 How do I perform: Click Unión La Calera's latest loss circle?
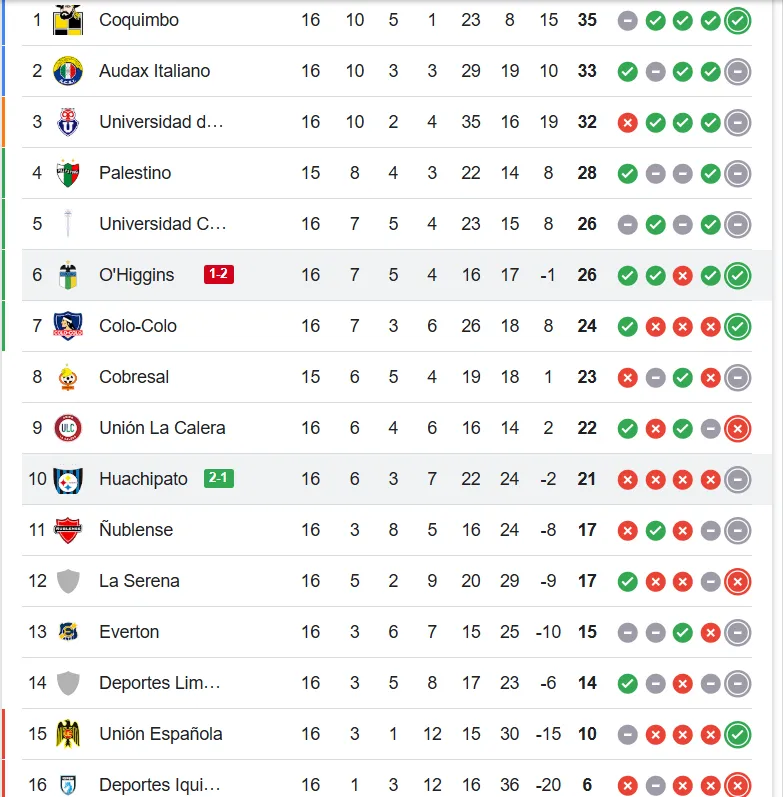click(x=737, y=428)
